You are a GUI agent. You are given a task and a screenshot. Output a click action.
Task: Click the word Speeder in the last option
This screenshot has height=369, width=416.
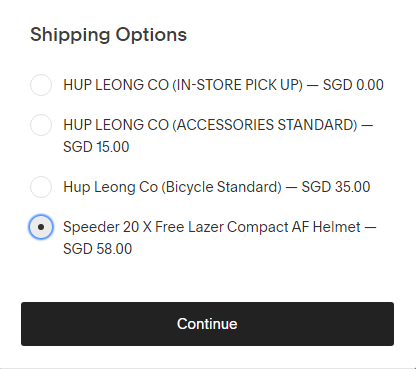point(91,227)
